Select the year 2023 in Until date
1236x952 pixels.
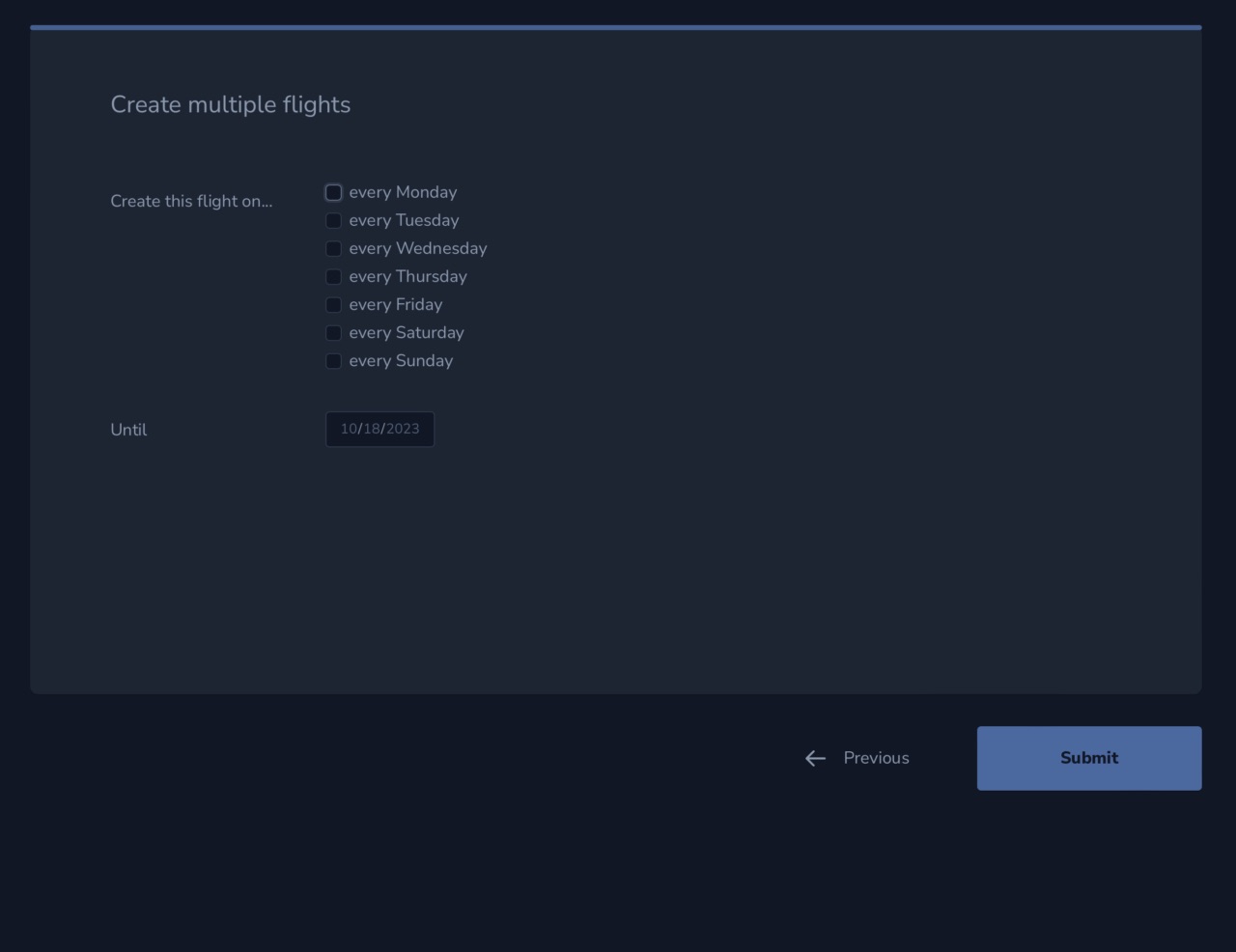pos(403,430)
